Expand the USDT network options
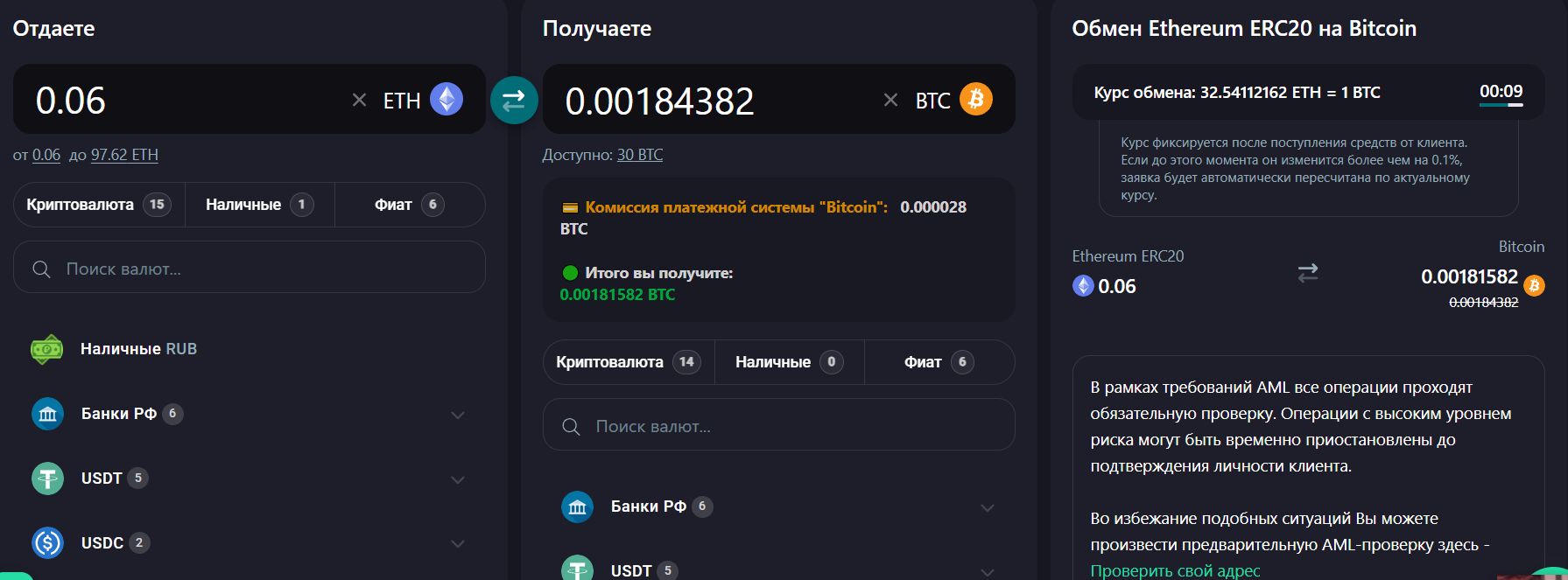This screenshot has width=1568, height=580. tap(458, 479)
